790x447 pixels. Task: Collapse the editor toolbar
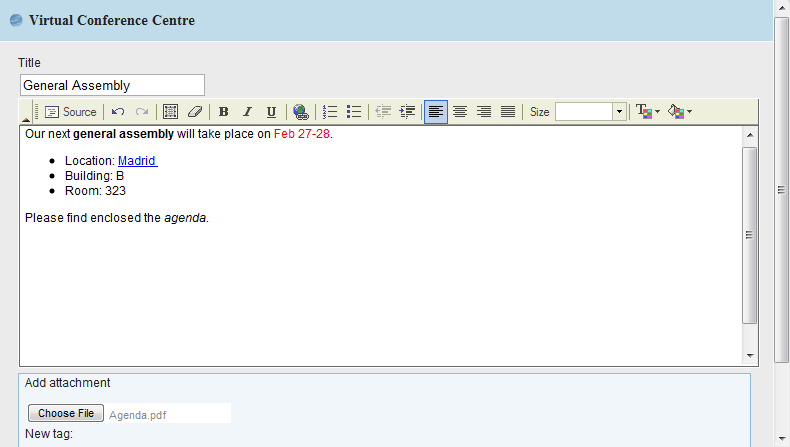coord(26,119)
